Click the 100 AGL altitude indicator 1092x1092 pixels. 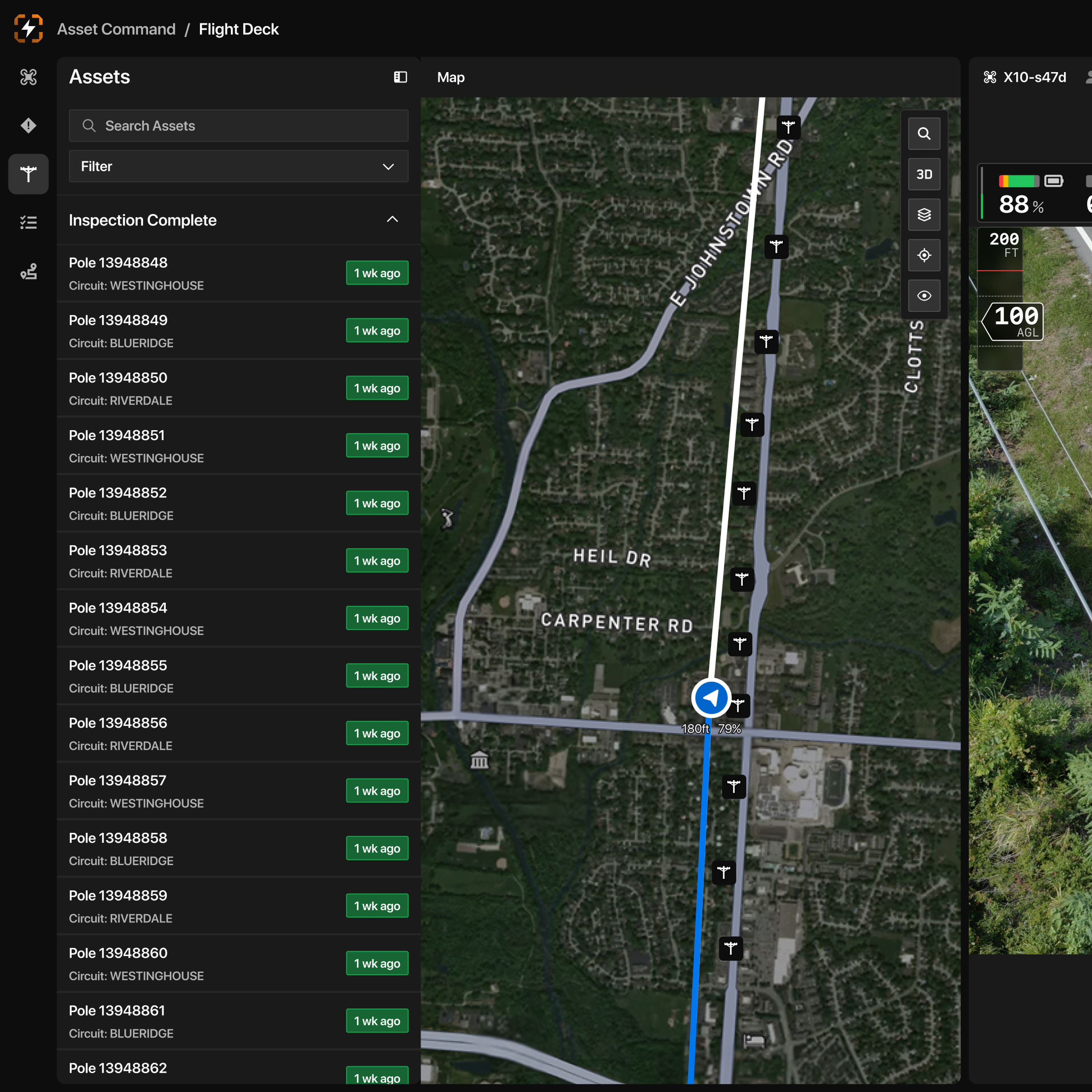[1013, 322]
